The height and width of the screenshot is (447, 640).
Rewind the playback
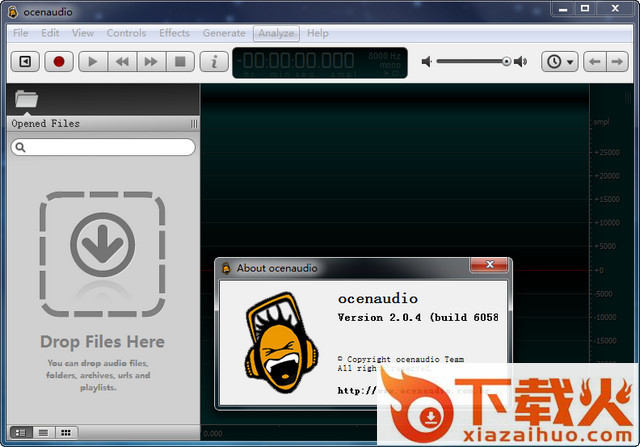pos(122,62)
